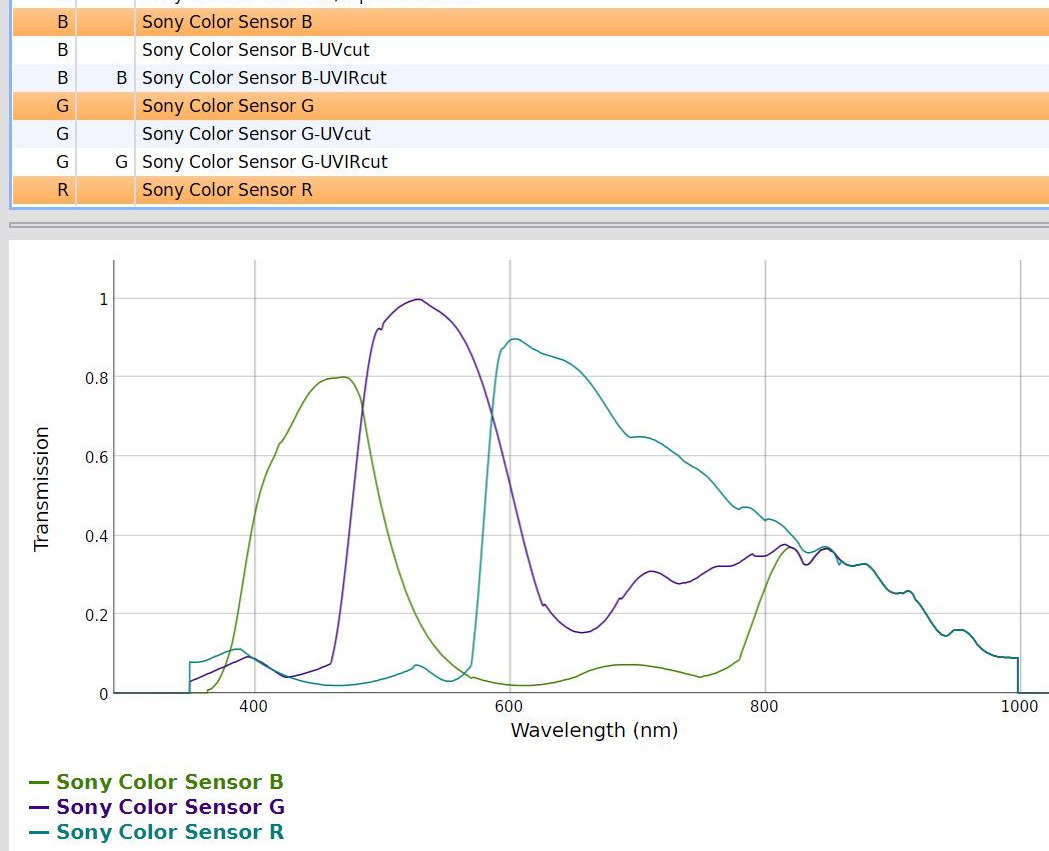Click the 0.8 tick label on transmission axis
The width and height of the screenshot is (1049, 851).
[x=96, y=379]
